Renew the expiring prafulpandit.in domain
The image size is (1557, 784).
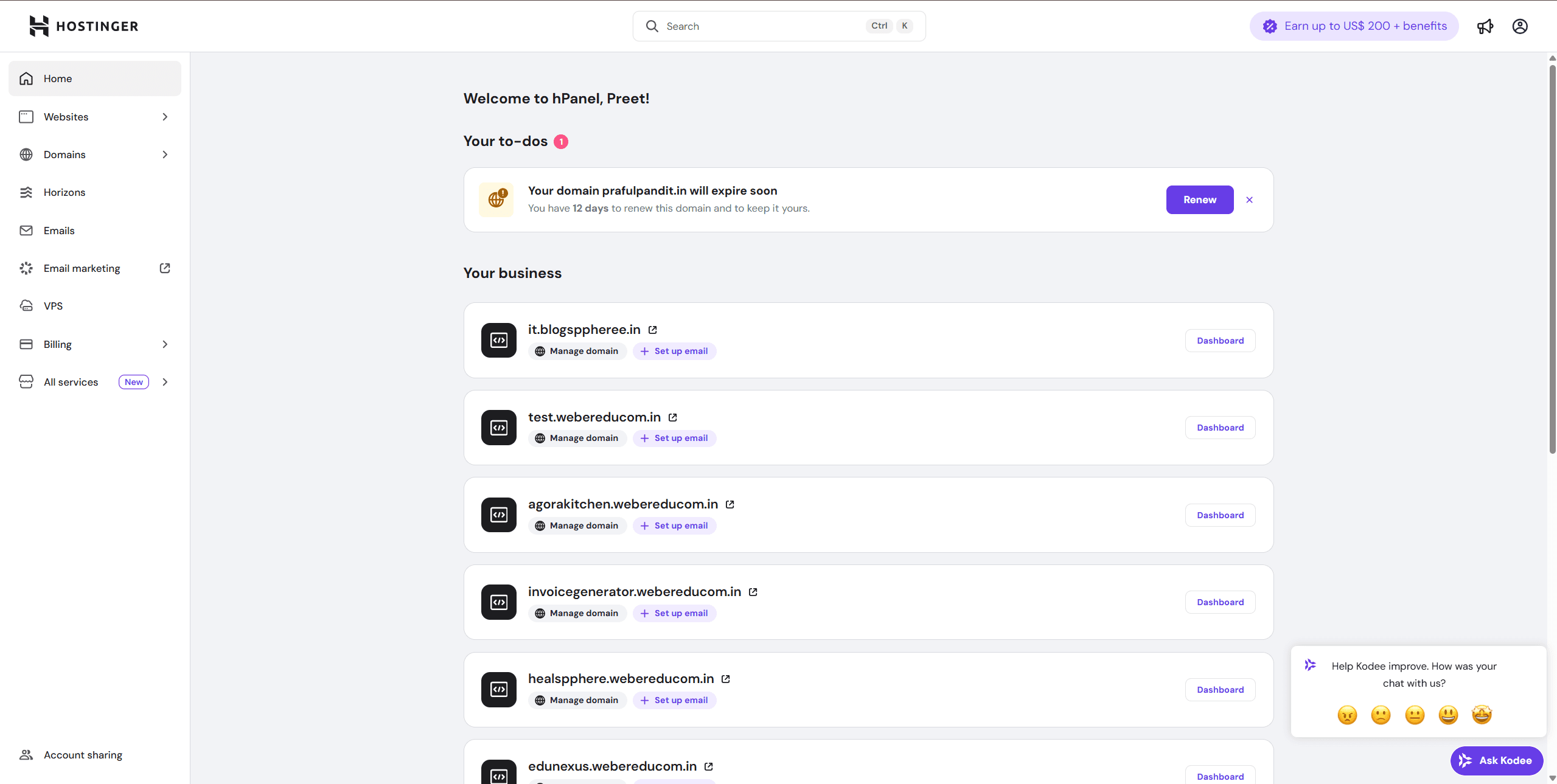[1199, 199]
